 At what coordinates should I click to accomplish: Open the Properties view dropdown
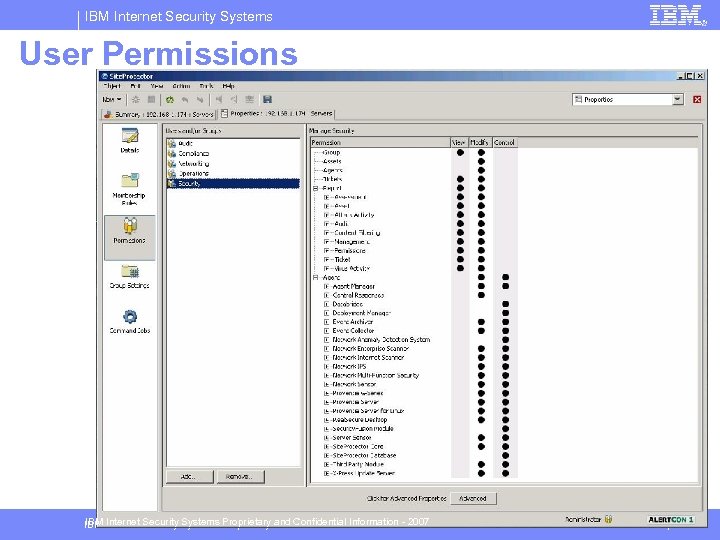pyautogui.click(x=678, y=99)
